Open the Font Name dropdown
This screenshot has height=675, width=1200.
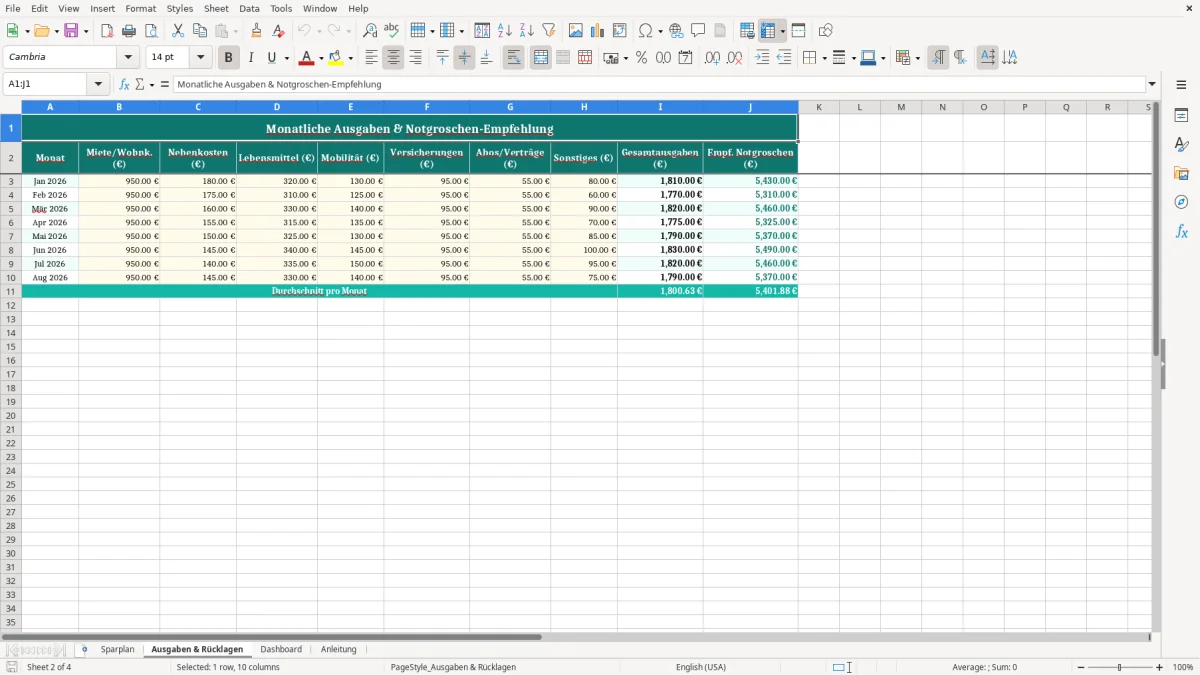pos(128,58)
